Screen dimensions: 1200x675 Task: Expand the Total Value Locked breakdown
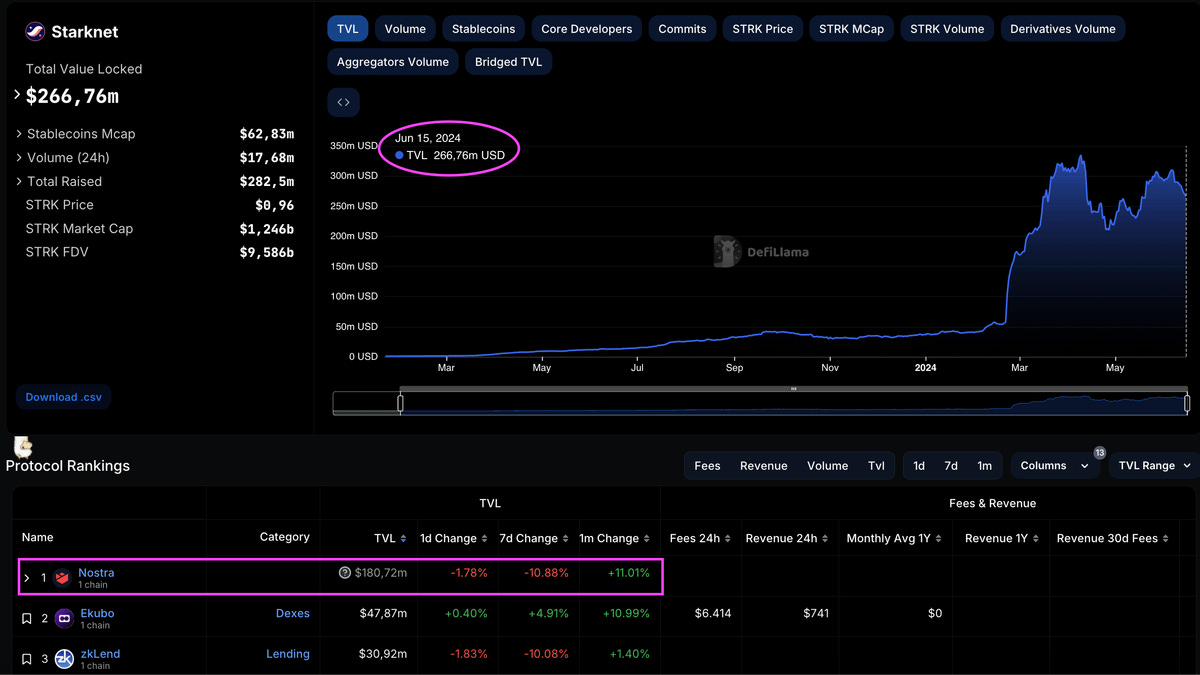(x=18, y=95)
